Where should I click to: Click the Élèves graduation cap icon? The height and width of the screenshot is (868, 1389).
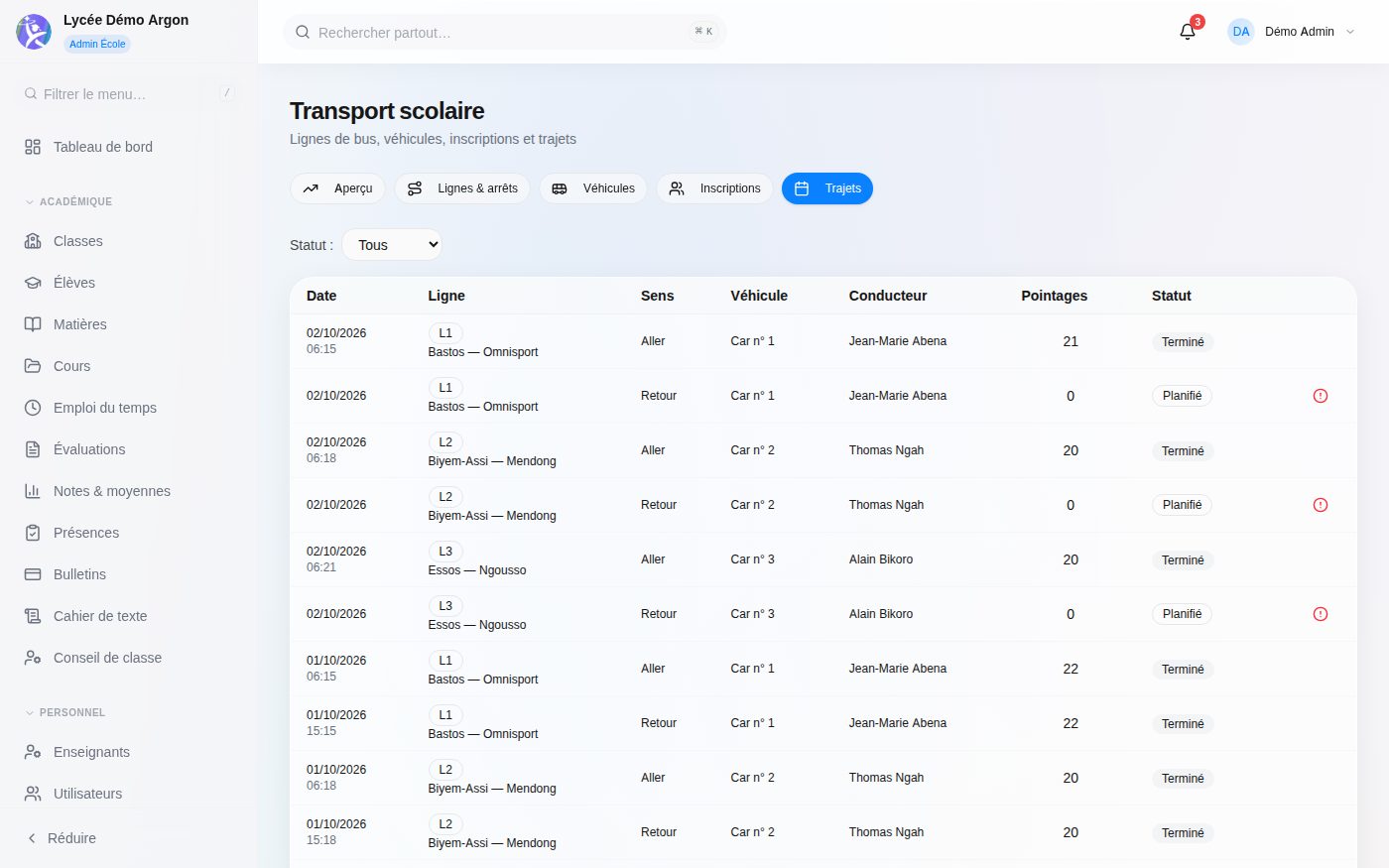tap(33, 283)
